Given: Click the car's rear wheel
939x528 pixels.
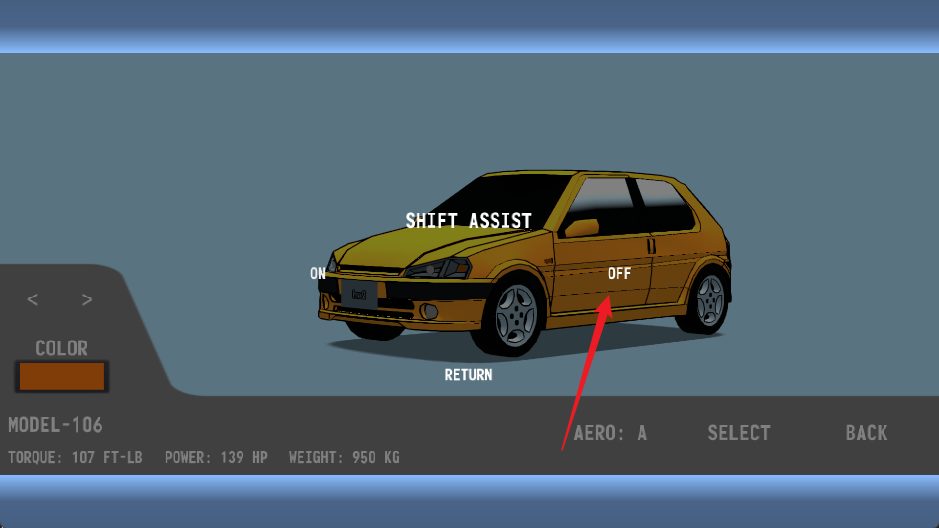Looking at the screenshot, I should coord(709,299).
